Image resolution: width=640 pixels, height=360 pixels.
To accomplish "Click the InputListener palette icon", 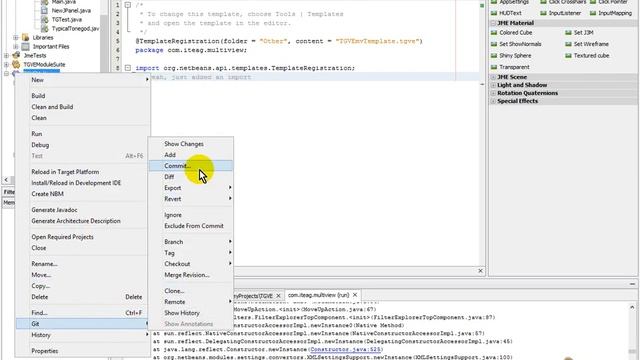I will [543, 13].
